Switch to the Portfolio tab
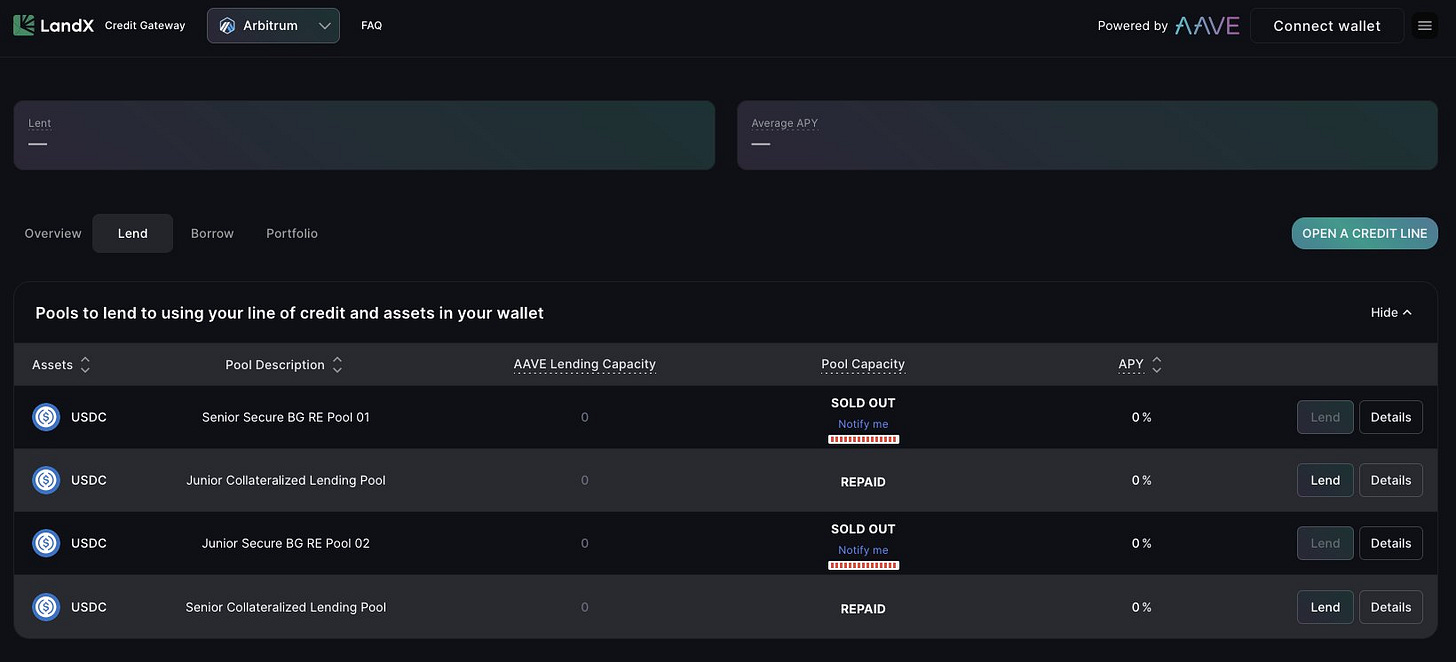Screen dimensions: 1456x662 click(x=292, y=233)
